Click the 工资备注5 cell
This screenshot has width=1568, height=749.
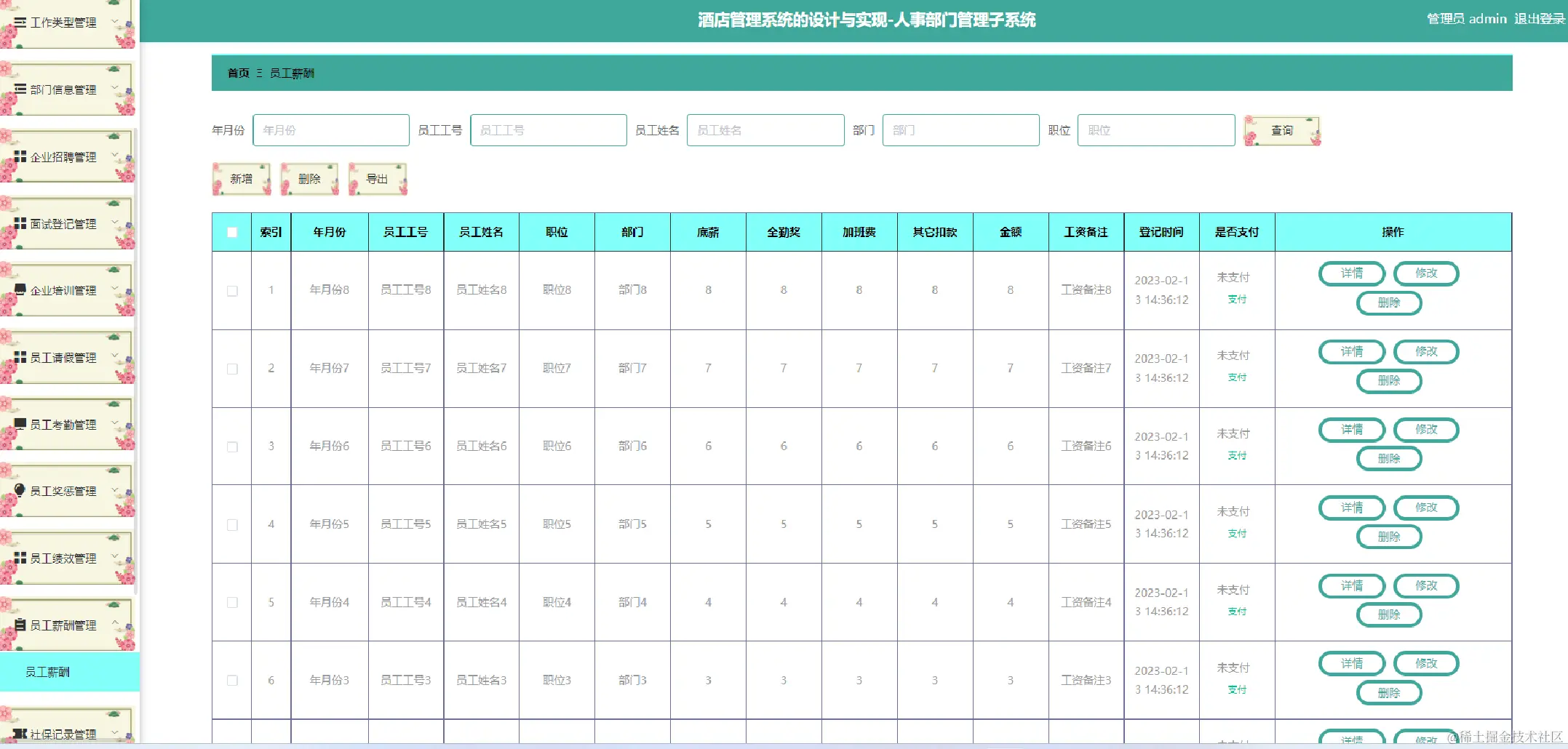coord(1086,524)
